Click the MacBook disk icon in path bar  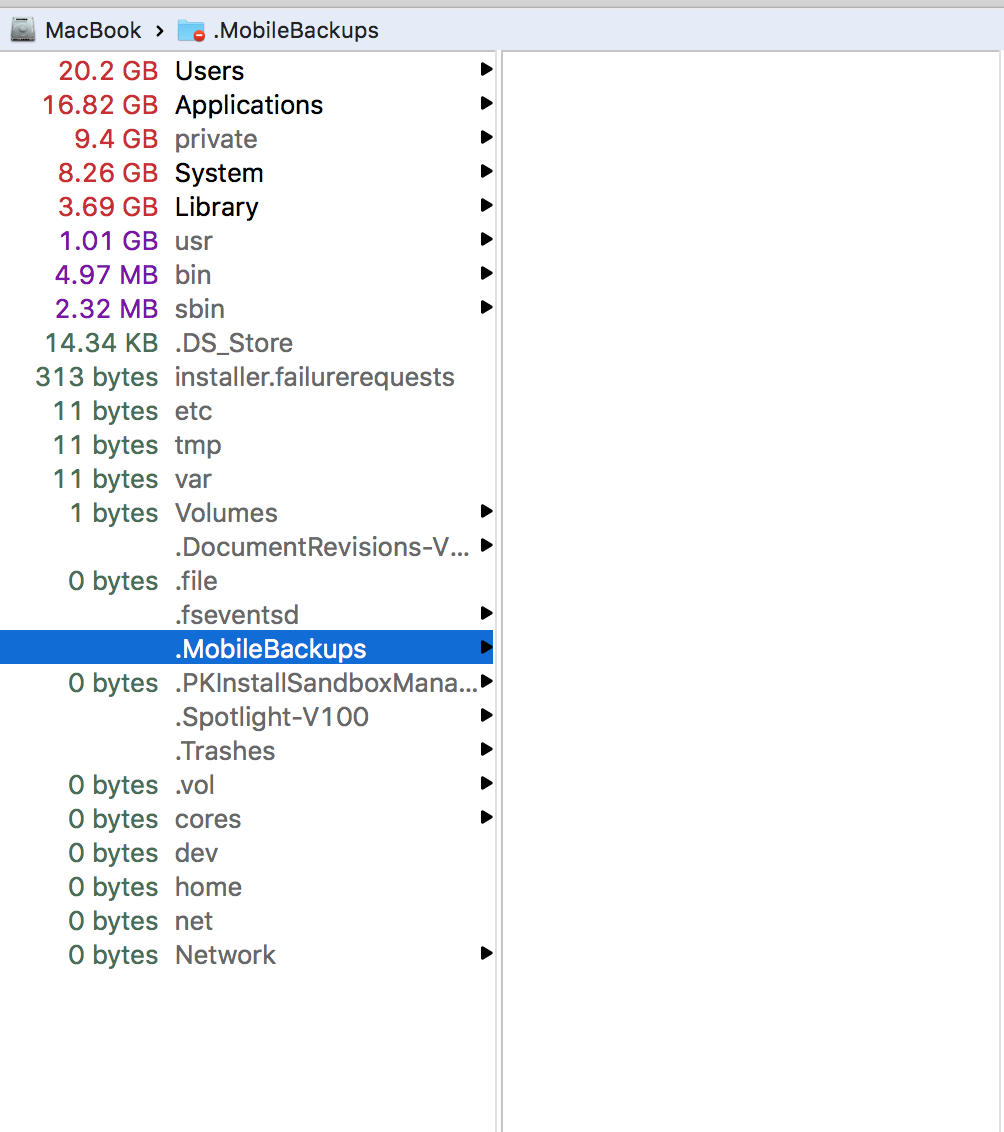[23, 30]
